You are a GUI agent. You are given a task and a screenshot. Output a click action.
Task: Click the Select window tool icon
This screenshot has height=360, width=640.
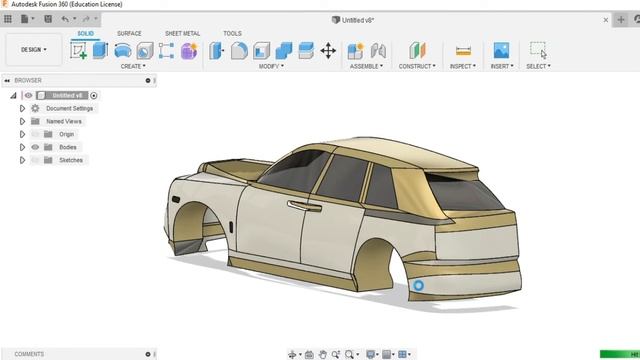tap(538, 50)
